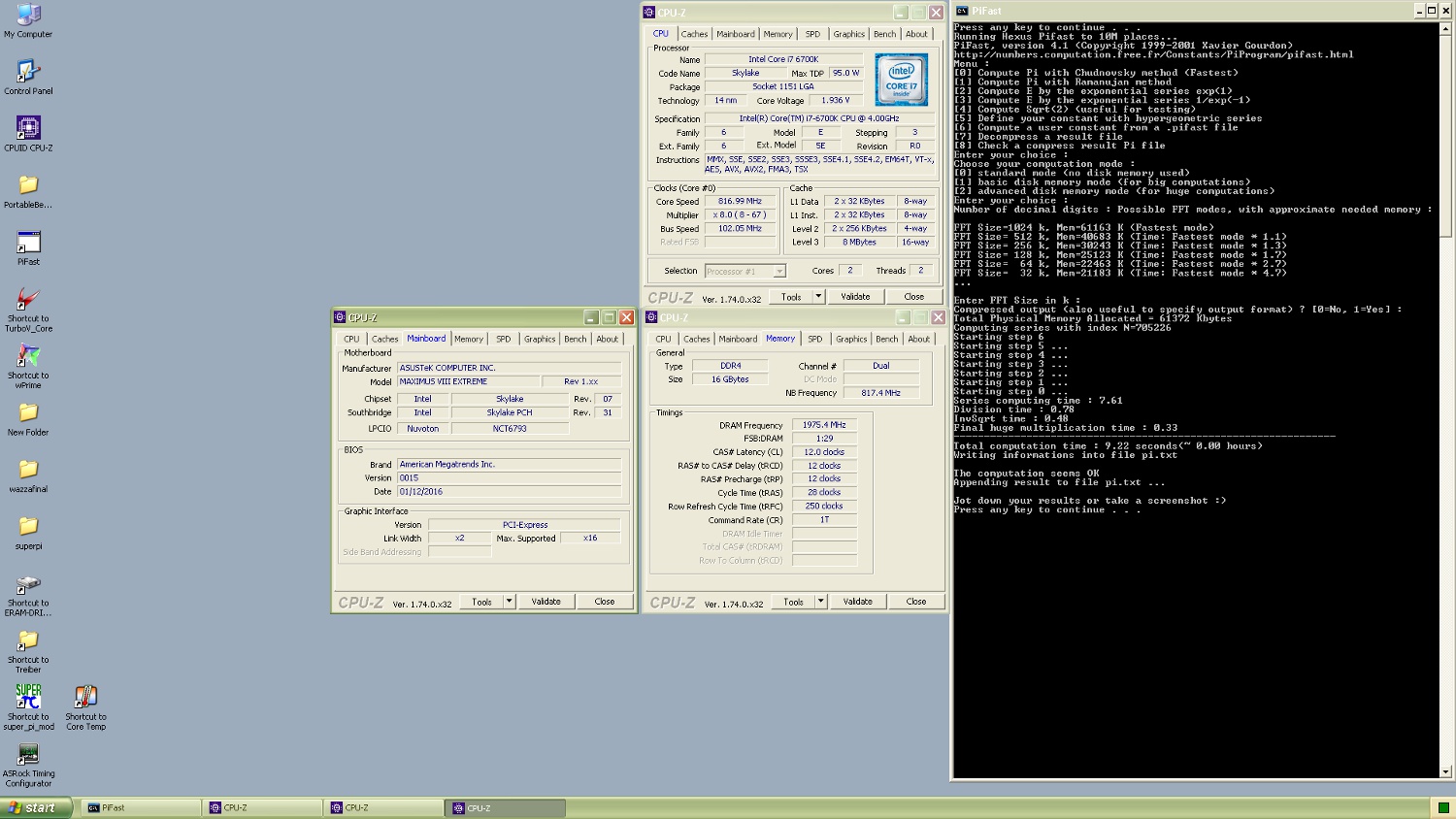Launch CPUID CPU-Z desktop shortcut
The height and width of the screenshot is (819, 1456).
click(28, 134)
